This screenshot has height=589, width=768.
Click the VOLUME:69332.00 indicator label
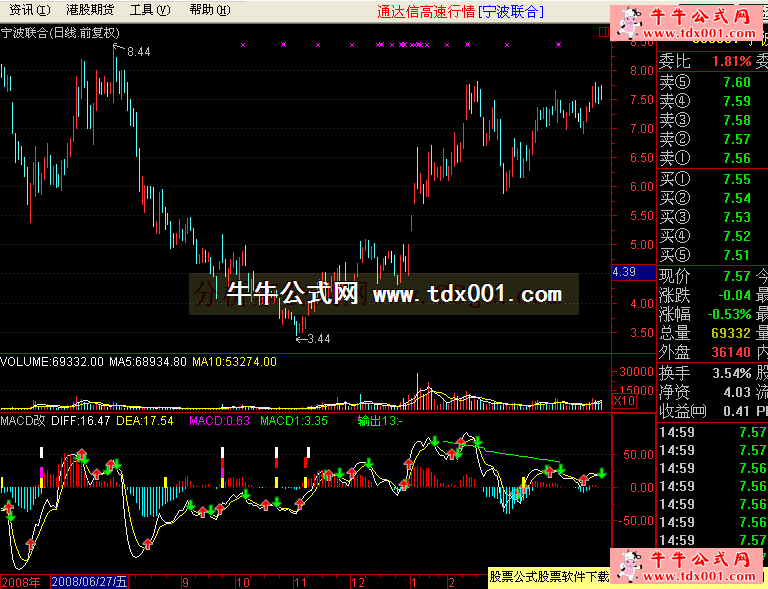point(52,362)
